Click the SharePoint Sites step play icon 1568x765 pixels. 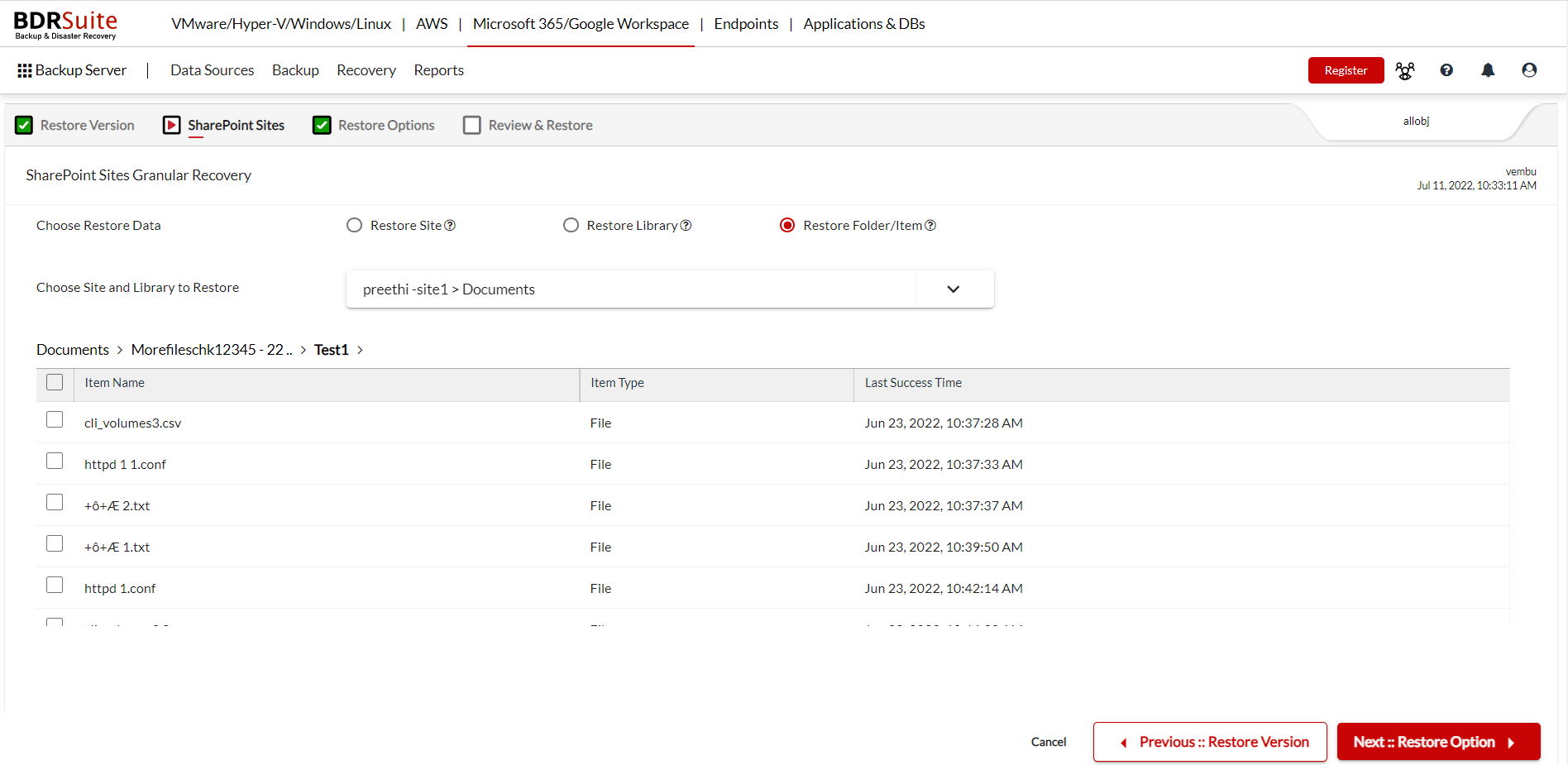[171, 125]
